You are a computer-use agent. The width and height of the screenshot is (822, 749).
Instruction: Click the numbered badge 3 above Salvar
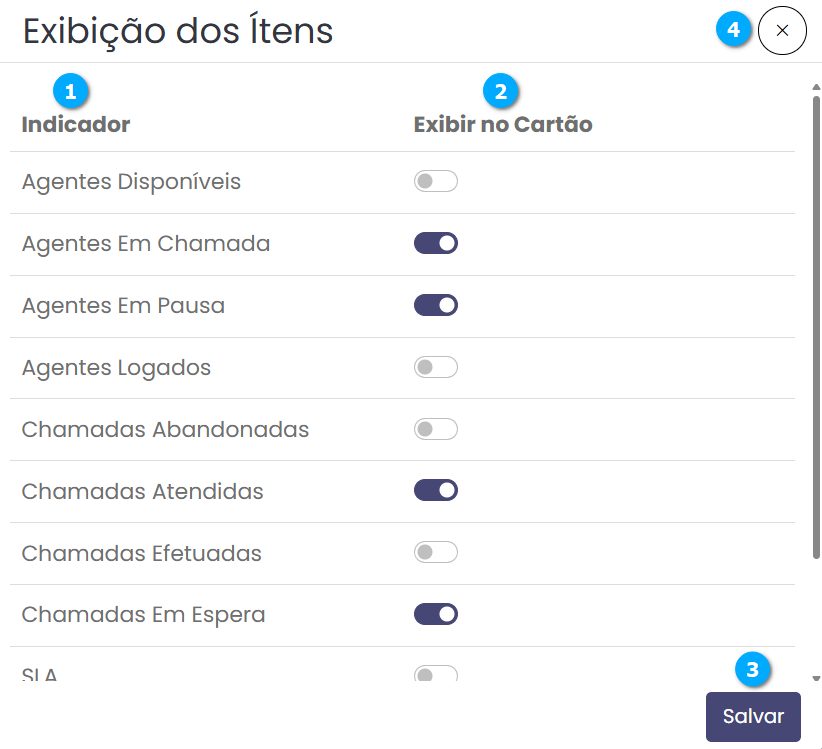click(753, 669)
